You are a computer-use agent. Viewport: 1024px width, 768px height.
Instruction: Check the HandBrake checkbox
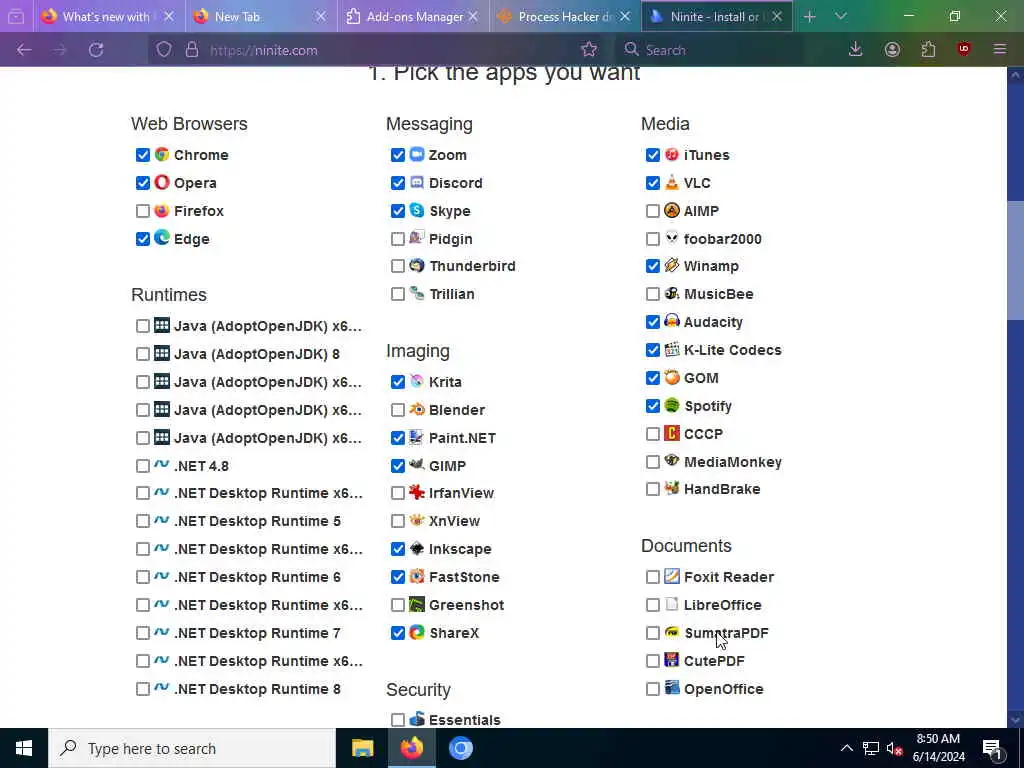(x=652, y=489)
